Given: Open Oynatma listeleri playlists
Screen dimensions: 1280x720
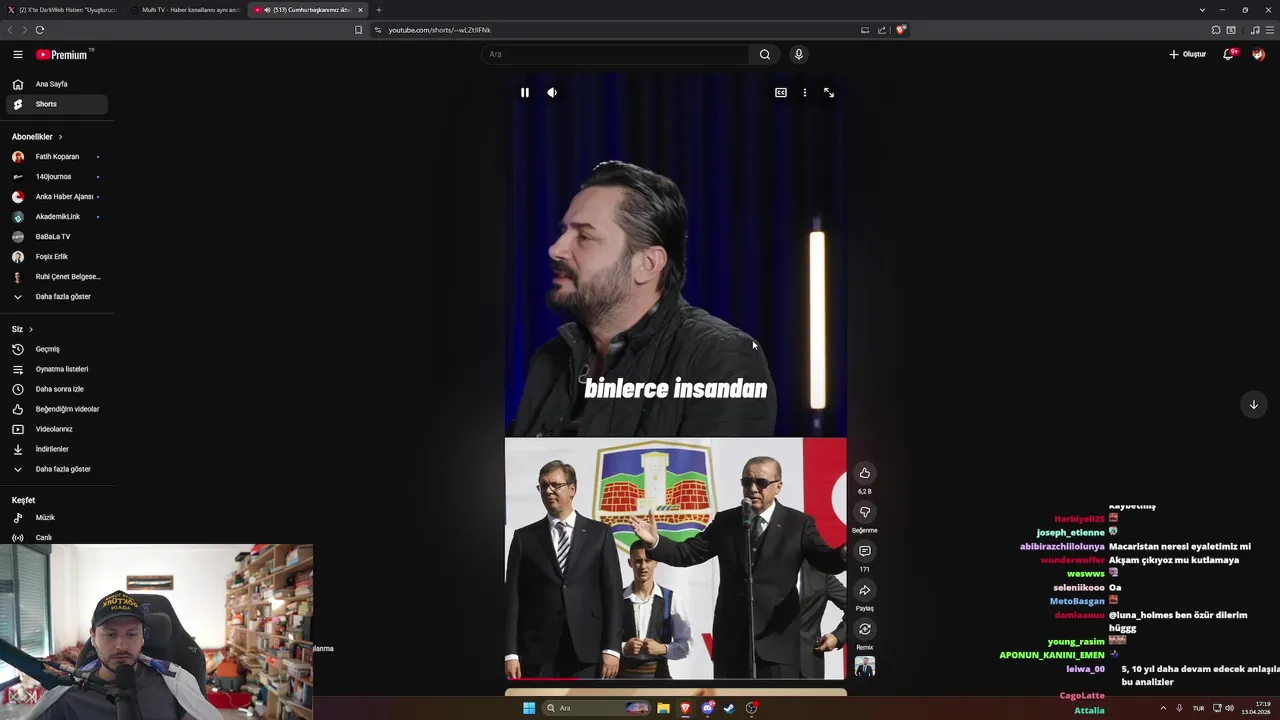Looking at the screenshot, I should point(57,369).
